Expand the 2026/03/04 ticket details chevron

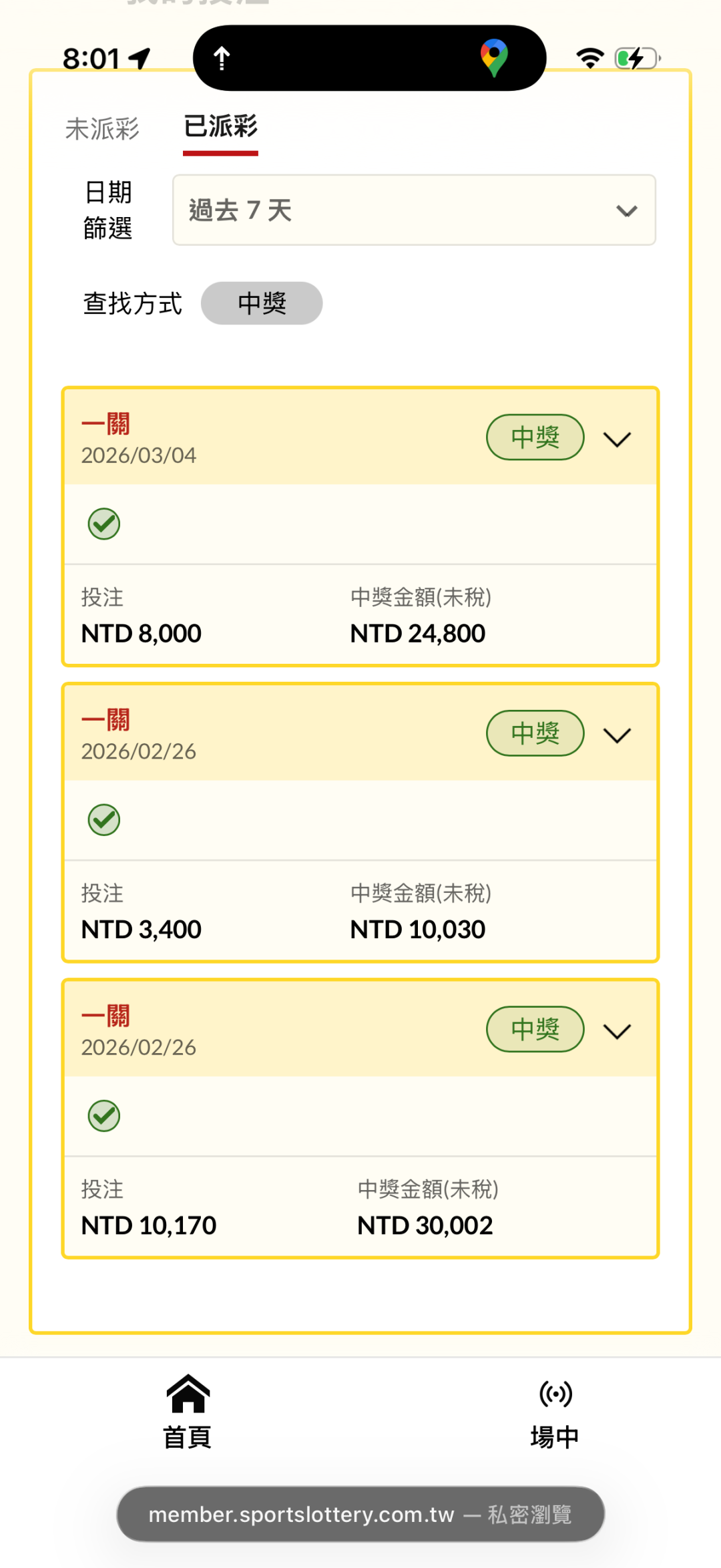617,439
